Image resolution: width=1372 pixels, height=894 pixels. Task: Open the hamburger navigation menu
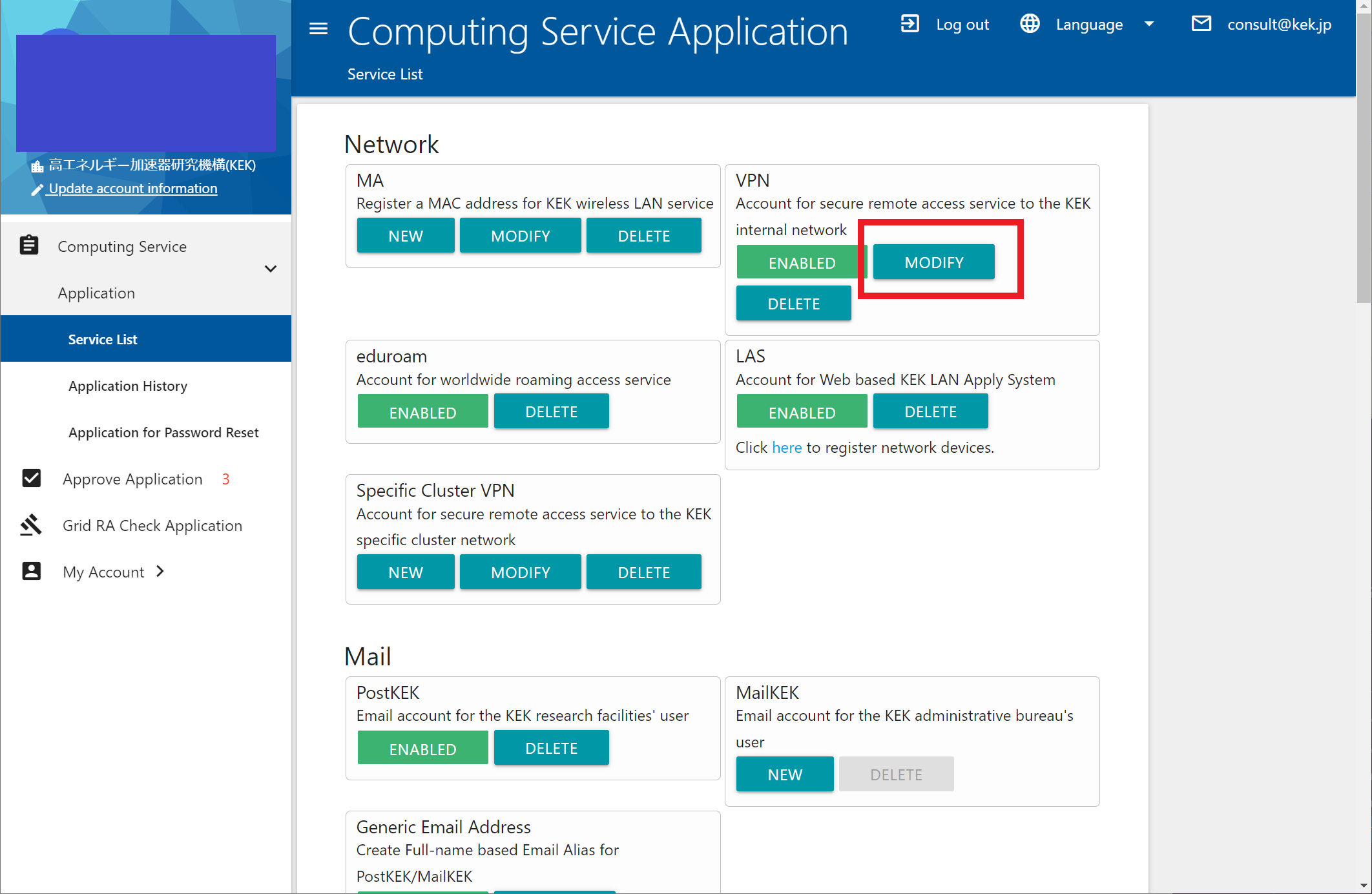click(318, 28)
